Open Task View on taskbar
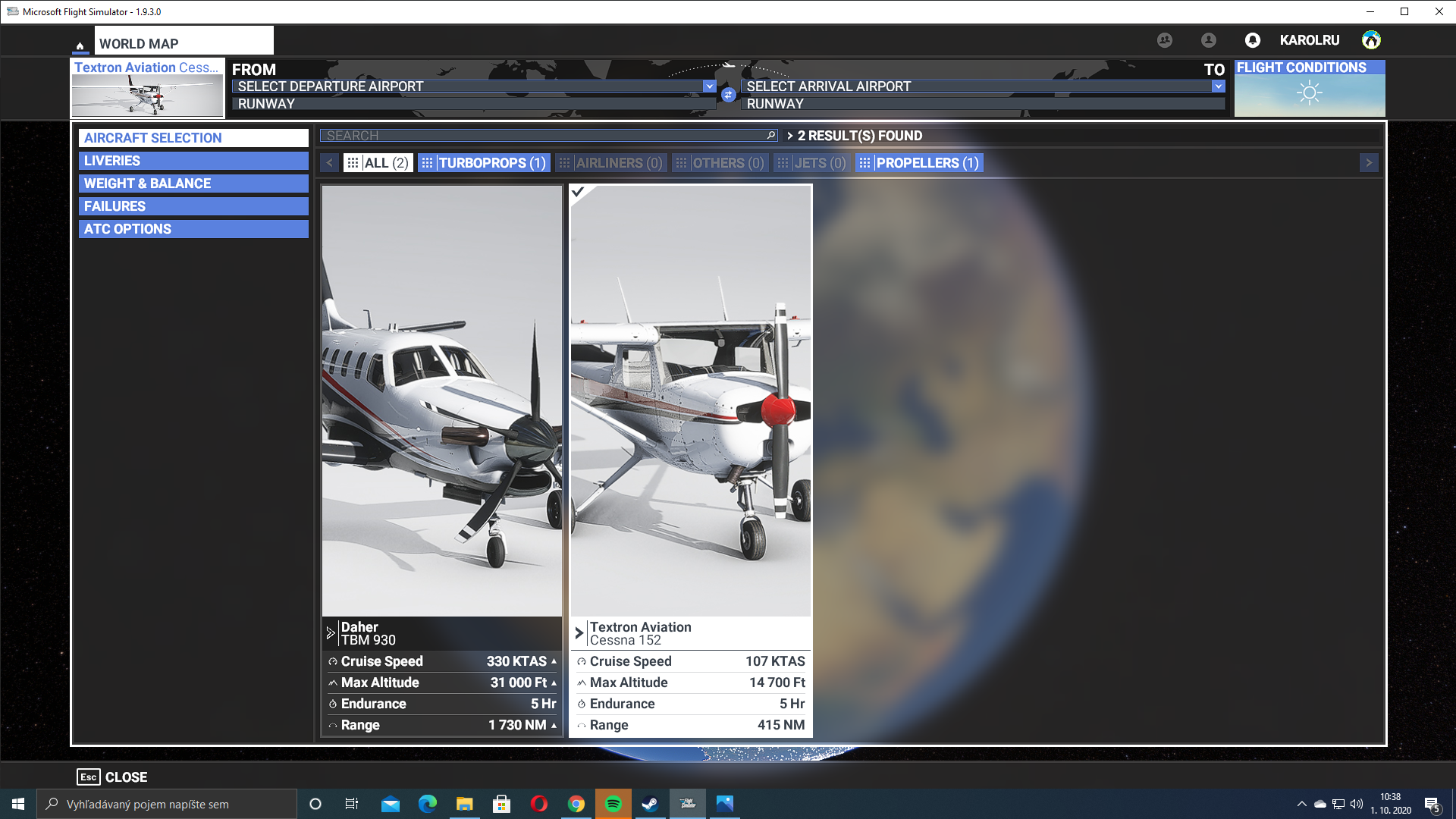 pos(352,804)
